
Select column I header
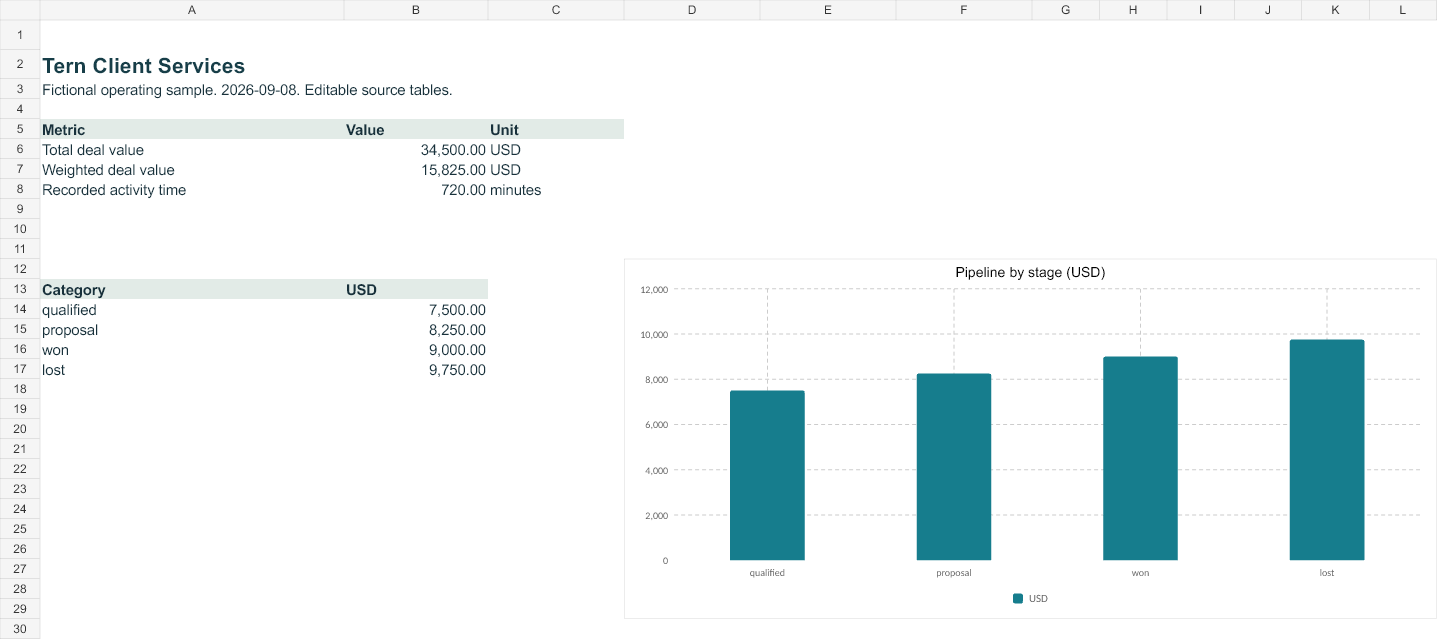tap(1201, 10)
